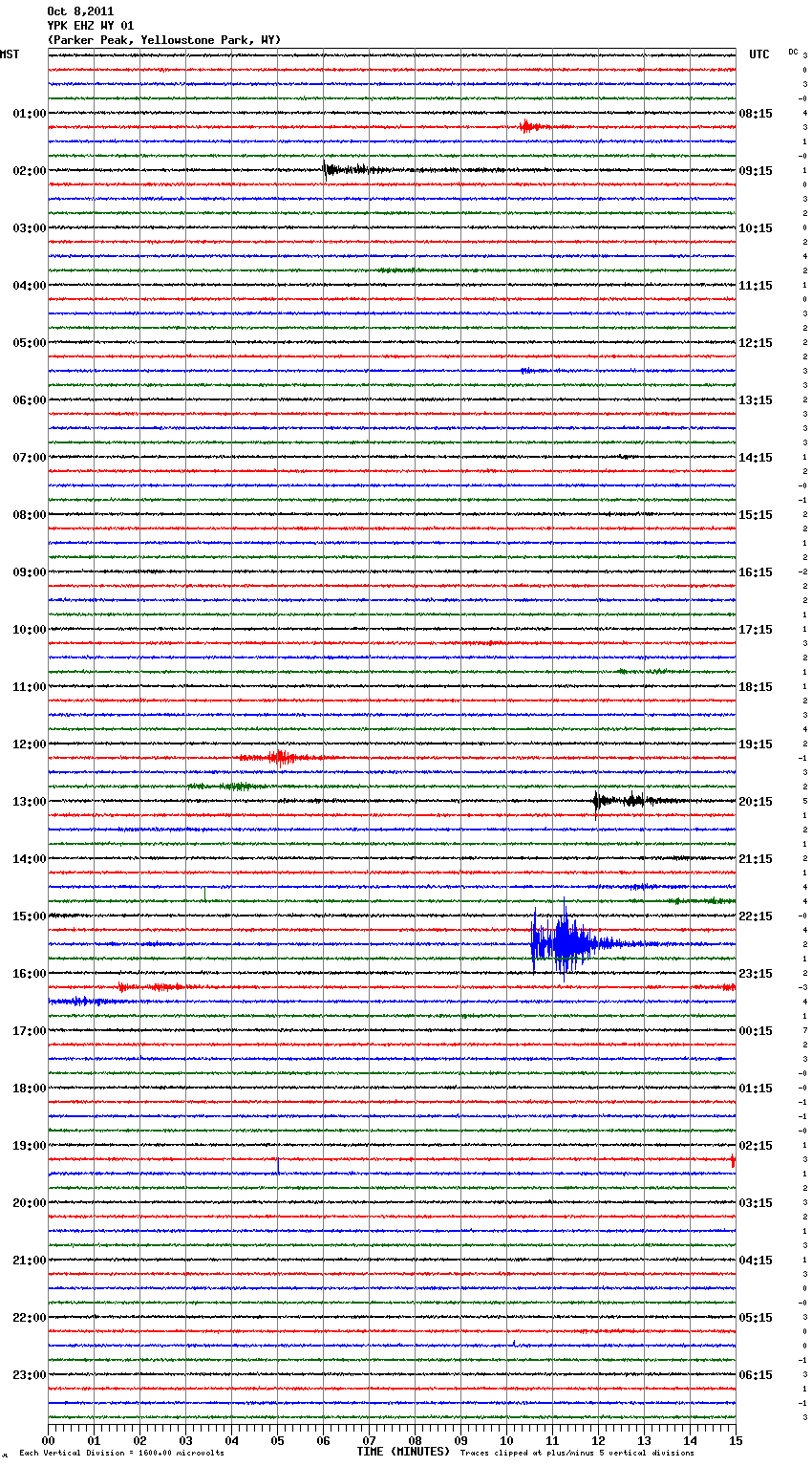812x1466 pixels.
Task: Click the '03' minute tick on bottom axis
Action: 186,1440
